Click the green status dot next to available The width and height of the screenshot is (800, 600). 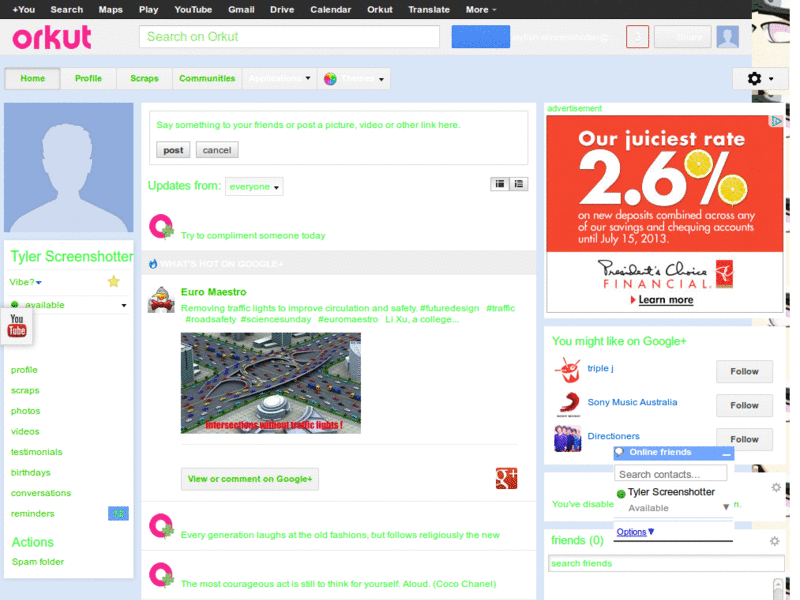tap(14, 305)
